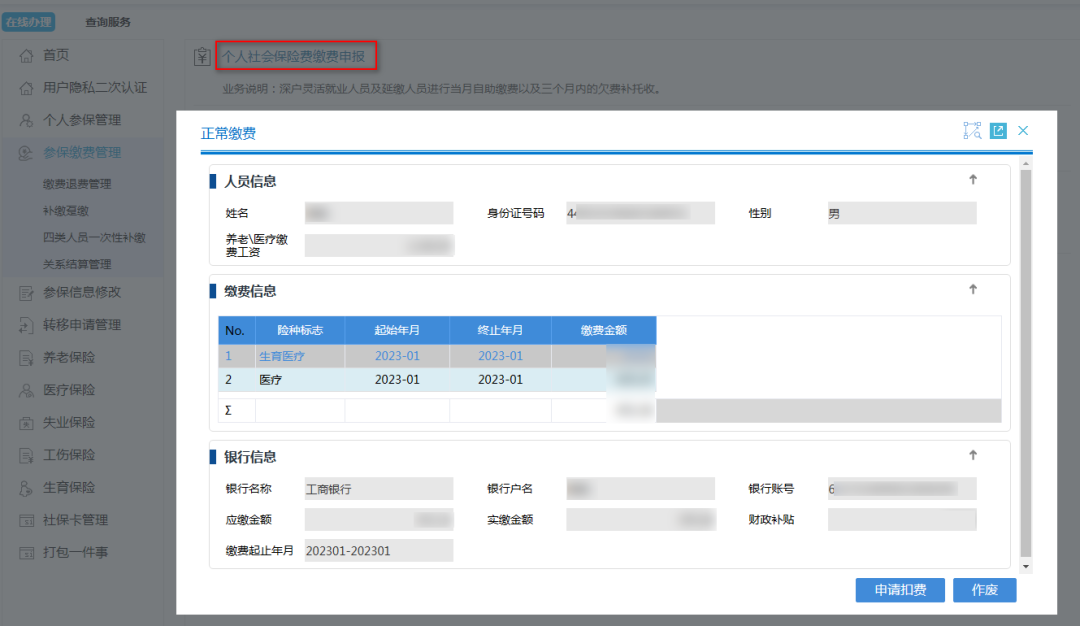
Task: Click the 银行账号 input field
Action: tap(902, 489)
